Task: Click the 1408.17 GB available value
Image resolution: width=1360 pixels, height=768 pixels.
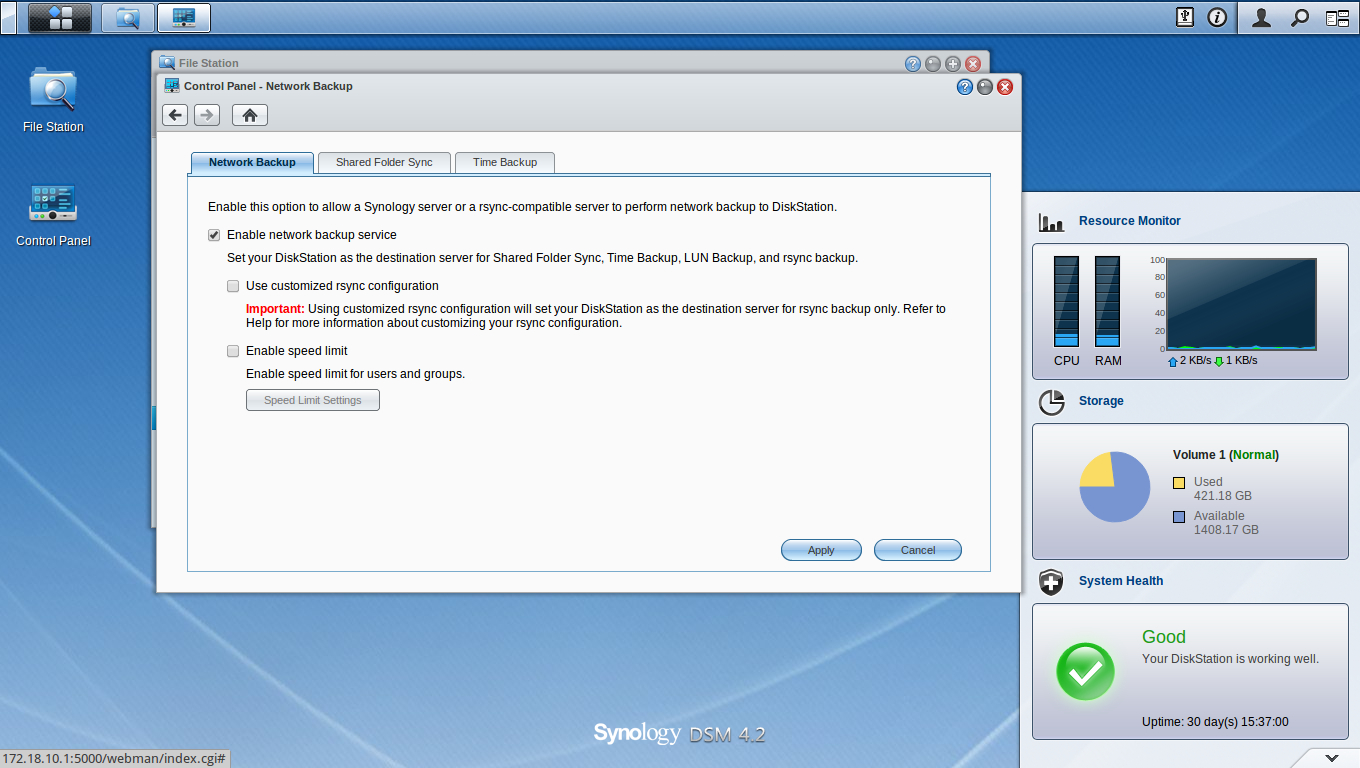Action: (1226, 530)
